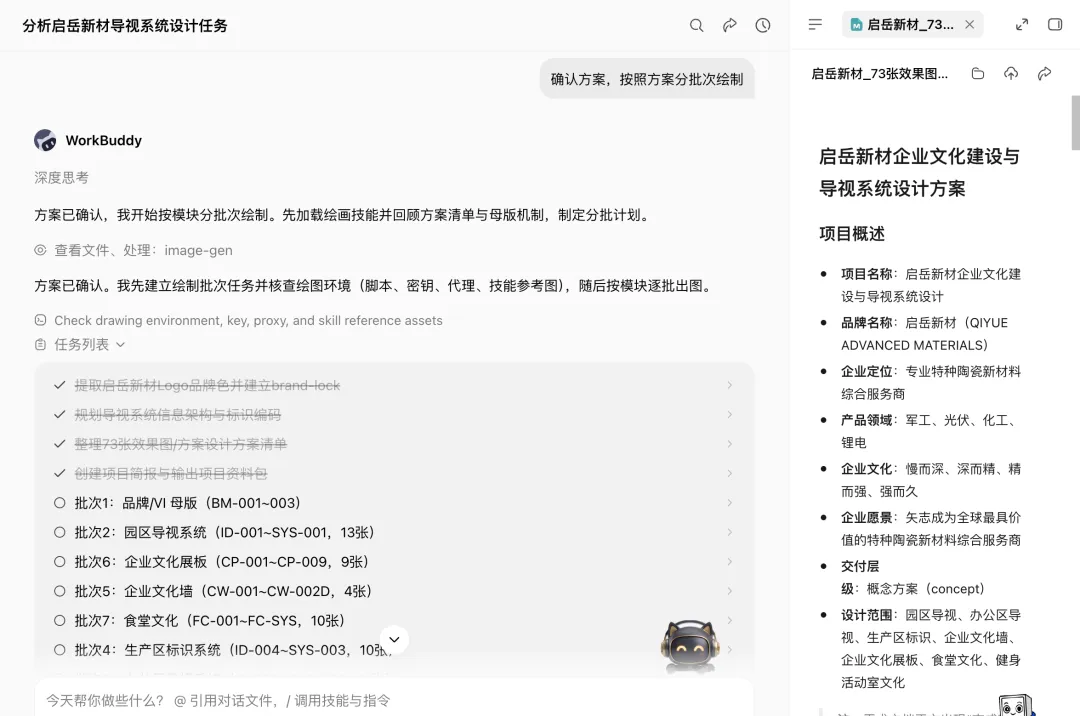
Task: Click the checkmark of 创建项目简报 task
Action: click(x=60, y=474)
